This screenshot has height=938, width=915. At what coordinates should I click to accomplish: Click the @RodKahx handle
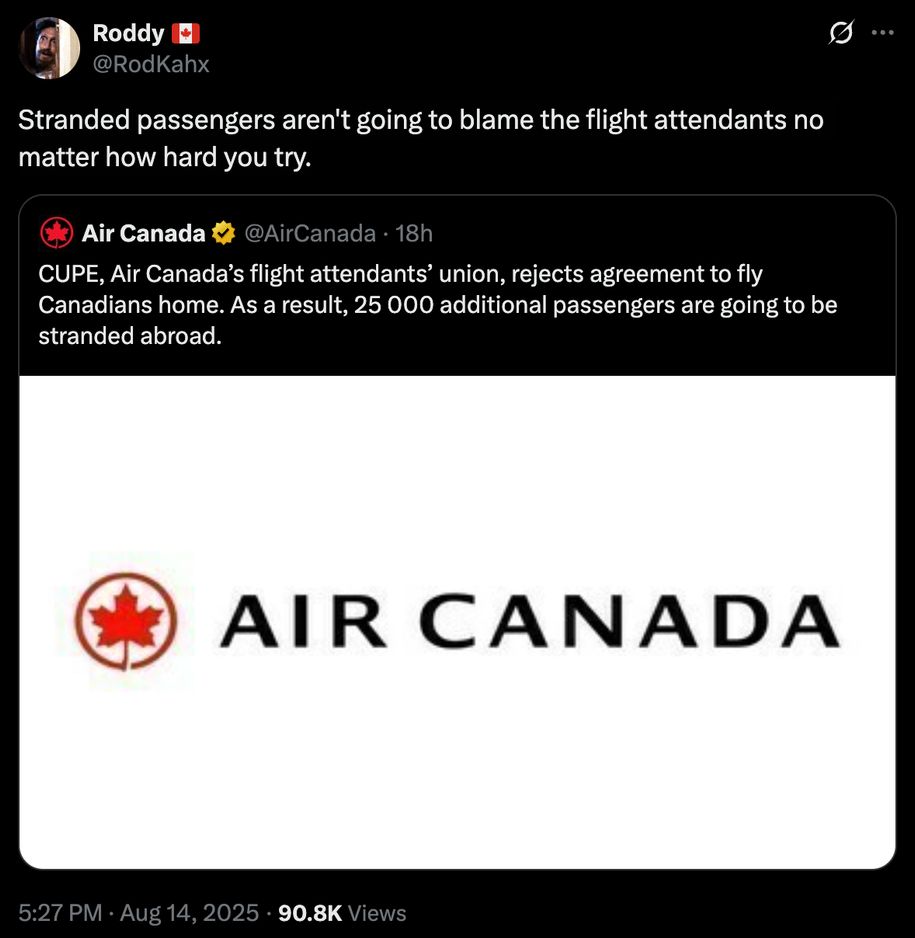coord(151,64)
